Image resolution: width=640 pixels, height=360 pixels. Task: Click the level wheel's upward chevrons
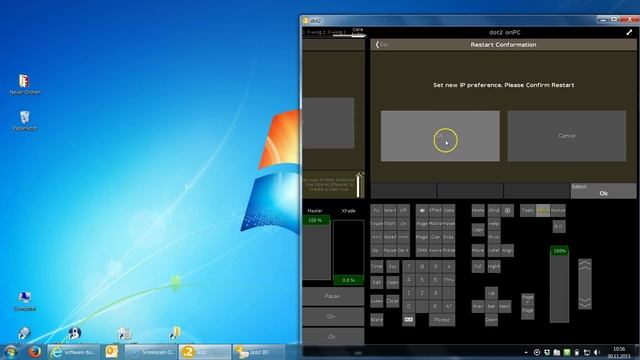point(584,265)
